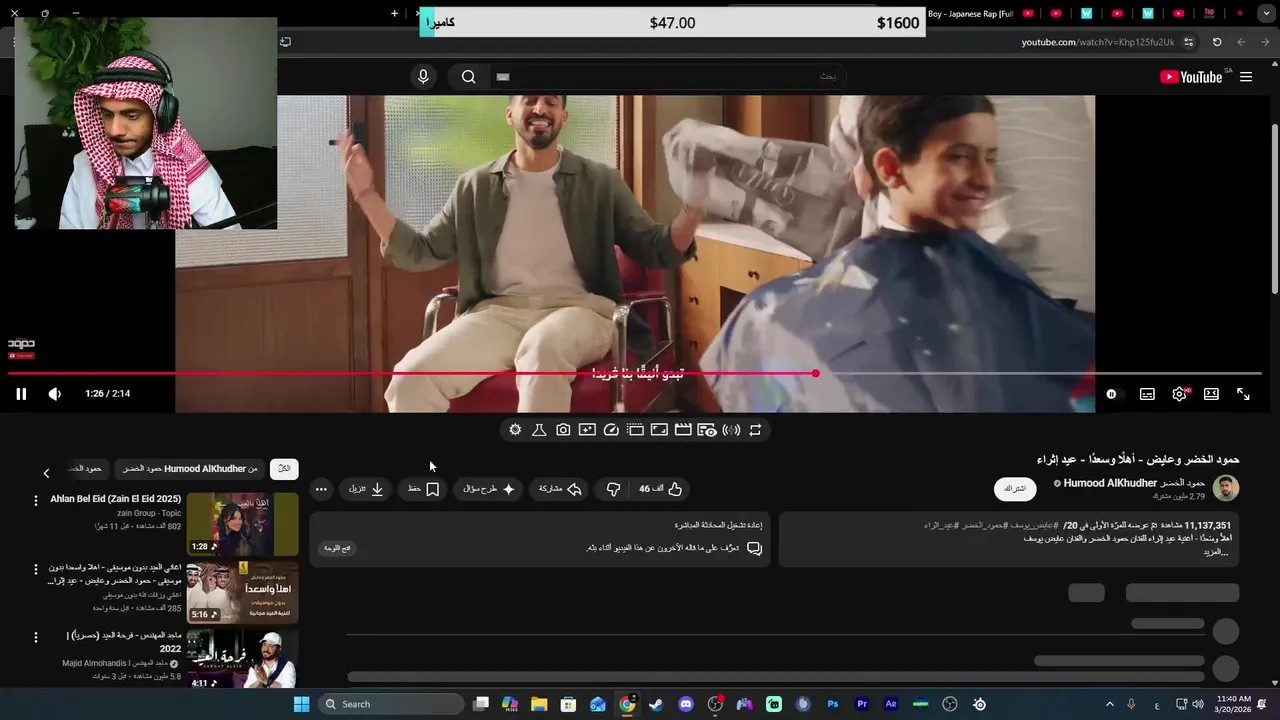Image resolution: width=1280 pixels, height=720 pixels.
Task: Save the video with حفظ button
Action: tap(423, 489)
